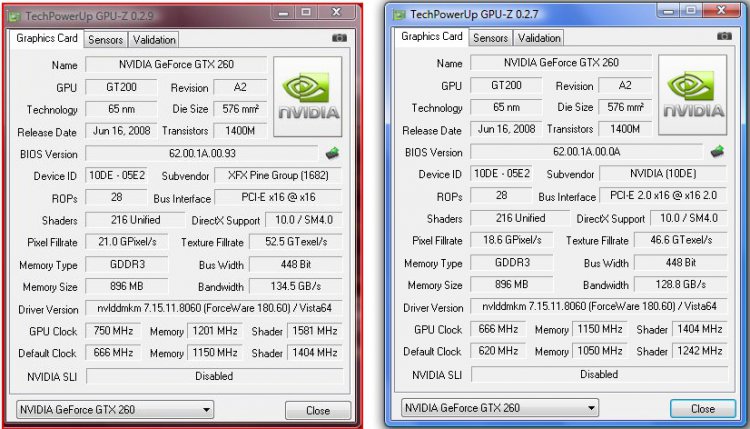Image resolution: width=750 pixels, height=429 pixels.
Task: Click NVIDIA logo in GPU-Z 0.2.7 window
Action: click(x=693, y=95)
